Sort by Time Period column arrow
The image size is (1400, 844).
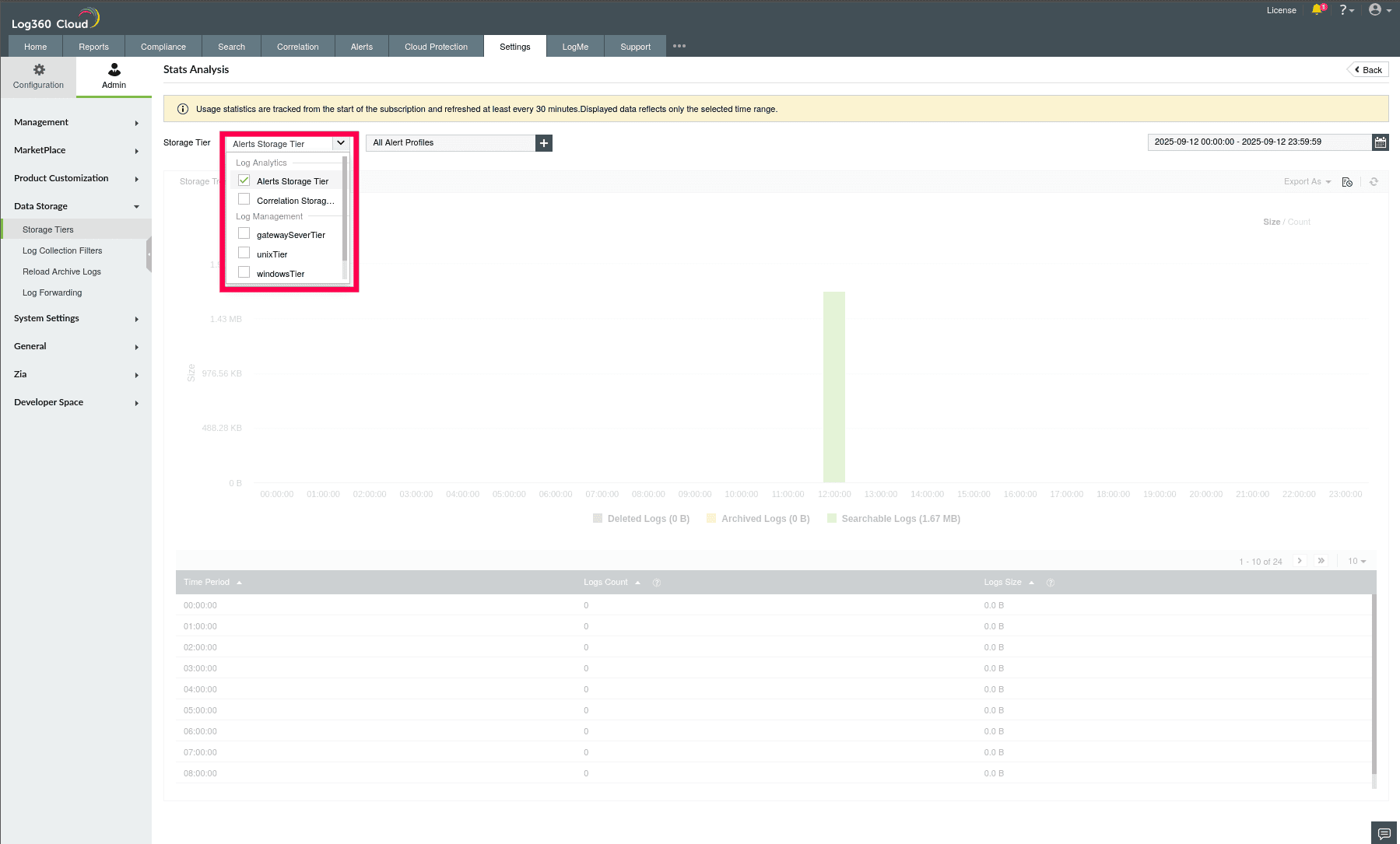[x=239, y=583]
